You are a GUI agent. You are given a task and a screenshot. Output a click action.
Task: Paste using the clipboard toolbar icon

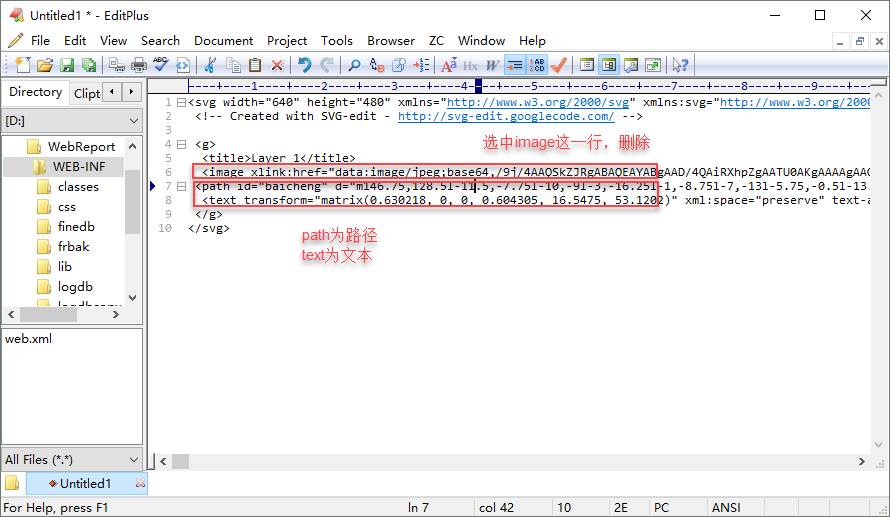coord(255,65)
